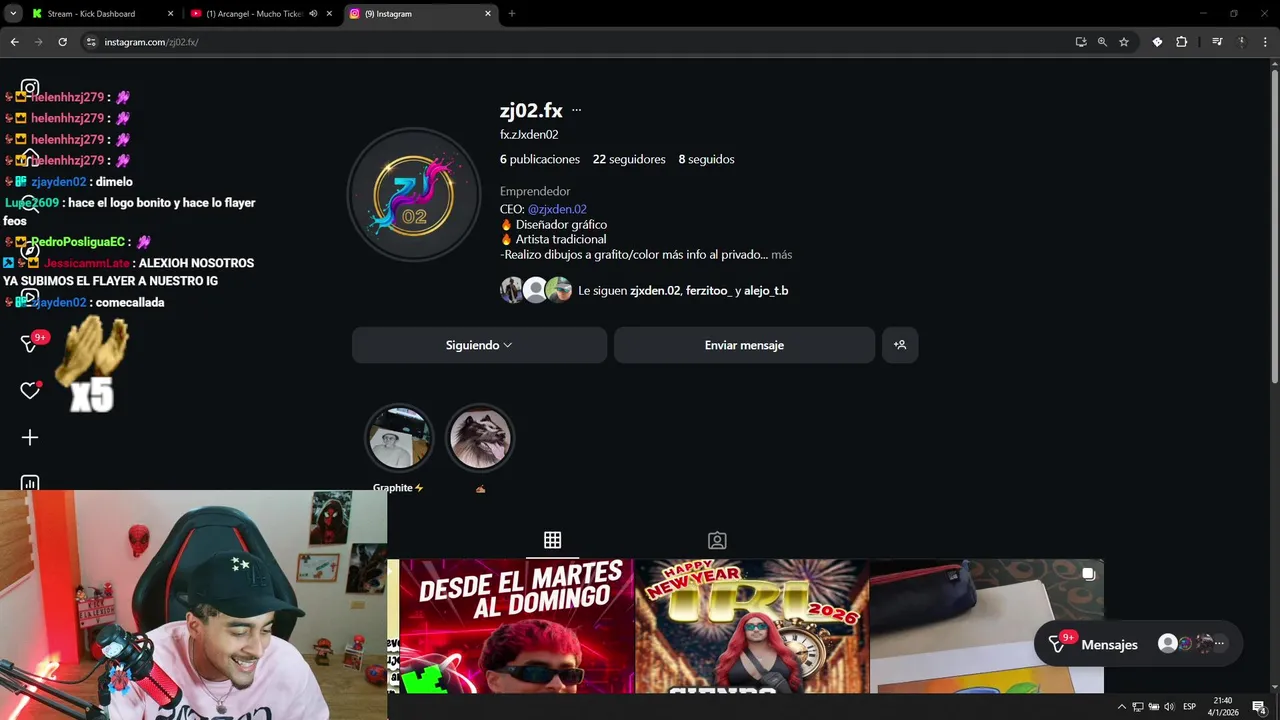Screen dimensions: 1280x720
Task: Click install app icon in address bar
Action: tap(1081, 42)
